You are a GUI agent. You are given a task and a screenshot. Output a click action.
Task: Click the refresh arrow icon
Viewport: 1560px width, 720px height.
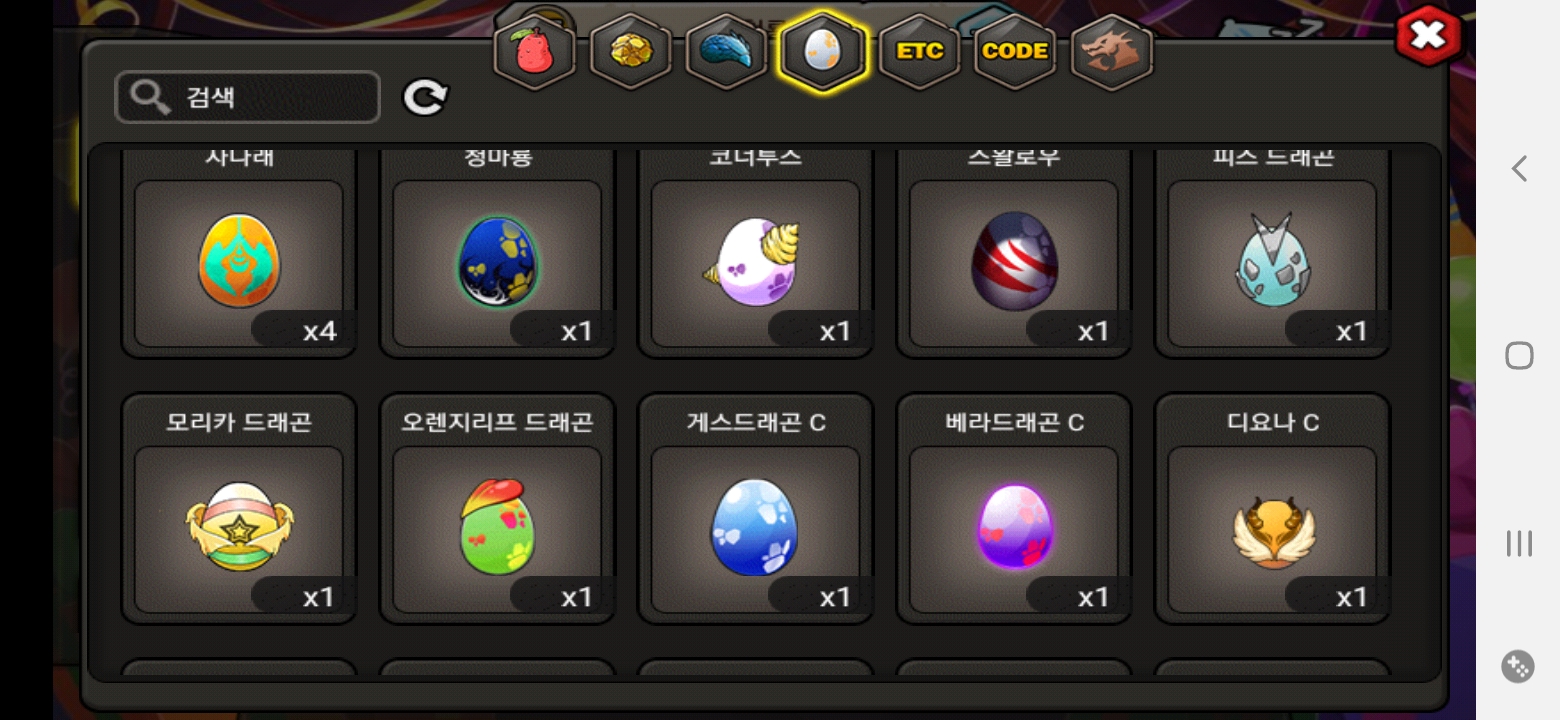click(425, 98)
